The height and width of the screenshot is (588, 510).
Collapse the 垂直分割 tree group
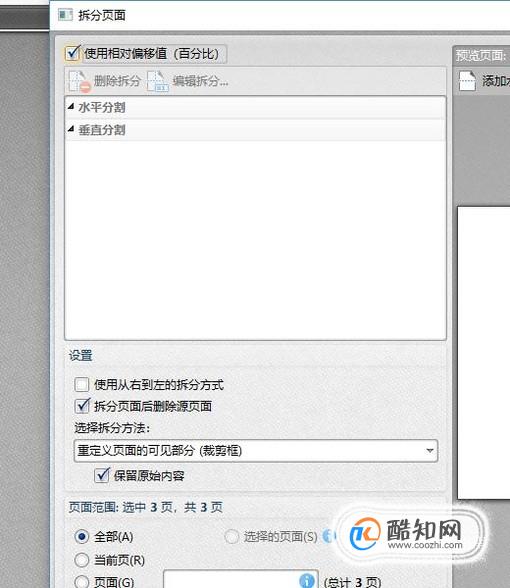(x=71, y=129)
